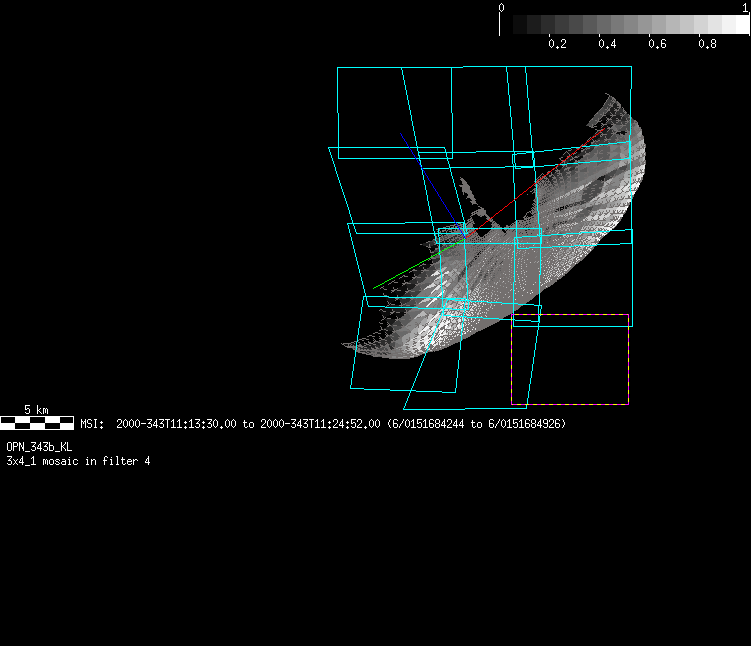The height and width of the screenshot is (646, 751).
Task: Click the MSI end time 2000-343T11:24:52.00
Action: tap(320, 424)
